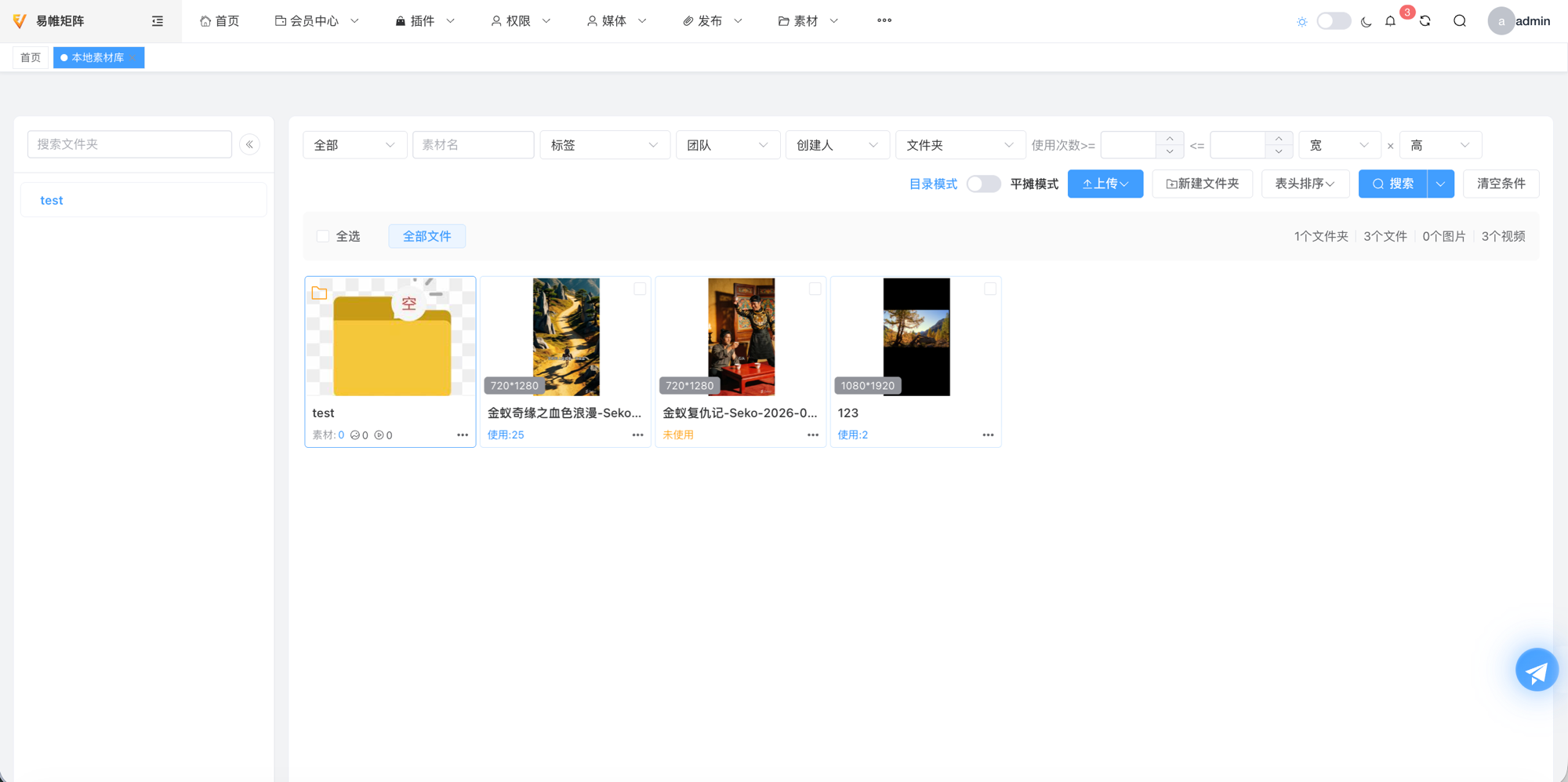
Task: Open notifications bell icon
Action: click(x=1390, y=21)
